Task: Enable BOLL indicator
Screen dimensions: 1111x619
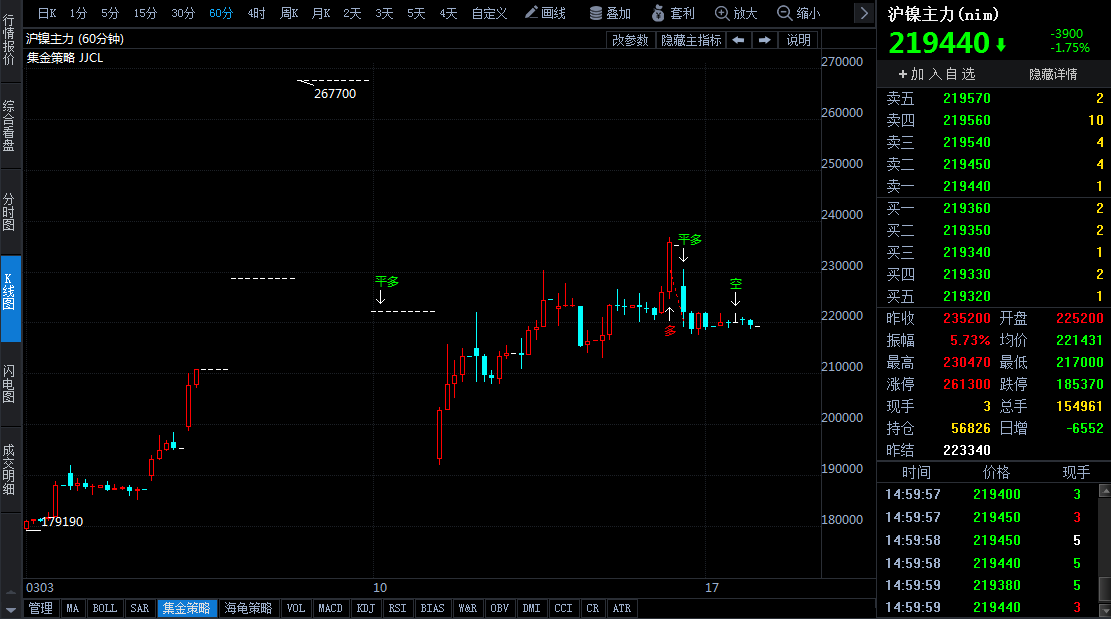Action: (105, 608)
